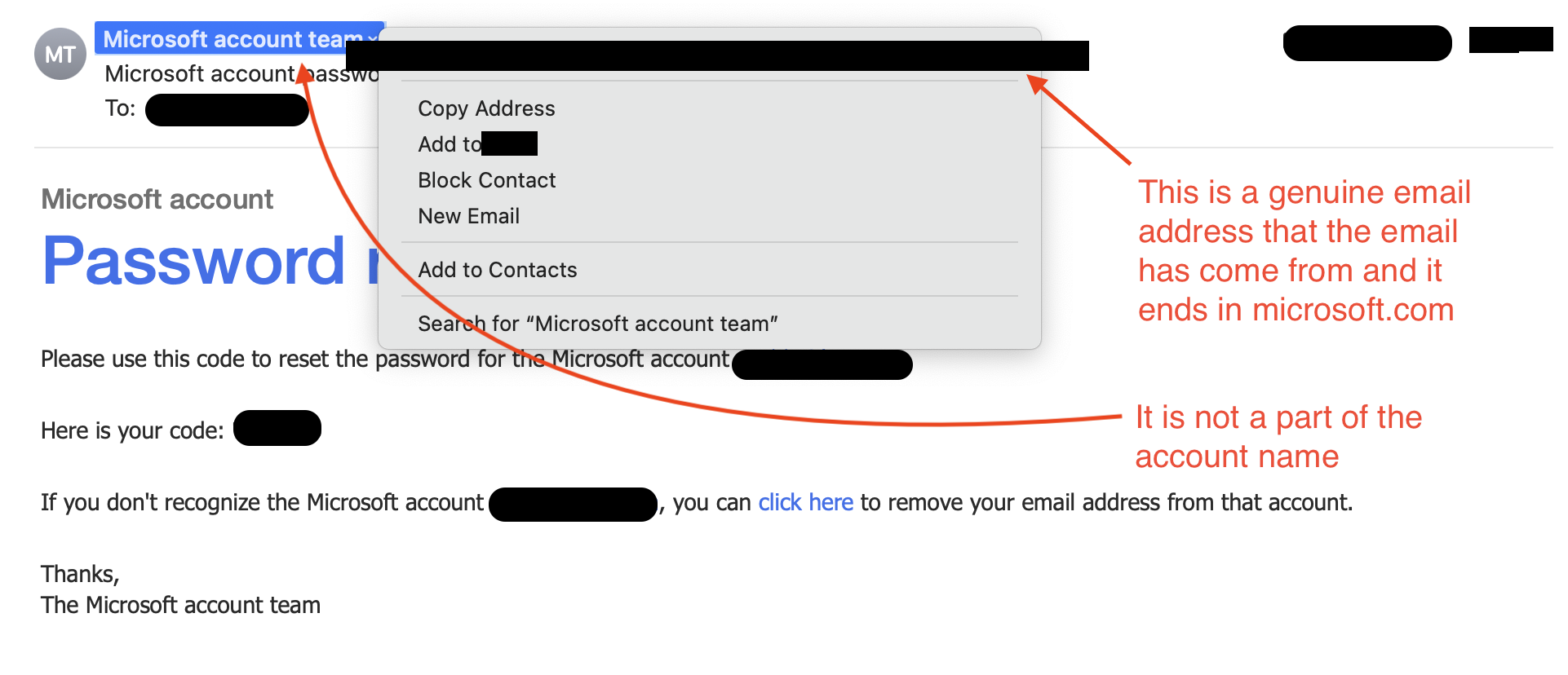This screenshot has width=1568, height=675.
Task: Click redacted account after 'password for the Microsoft account'
Action: click(822, 364)
